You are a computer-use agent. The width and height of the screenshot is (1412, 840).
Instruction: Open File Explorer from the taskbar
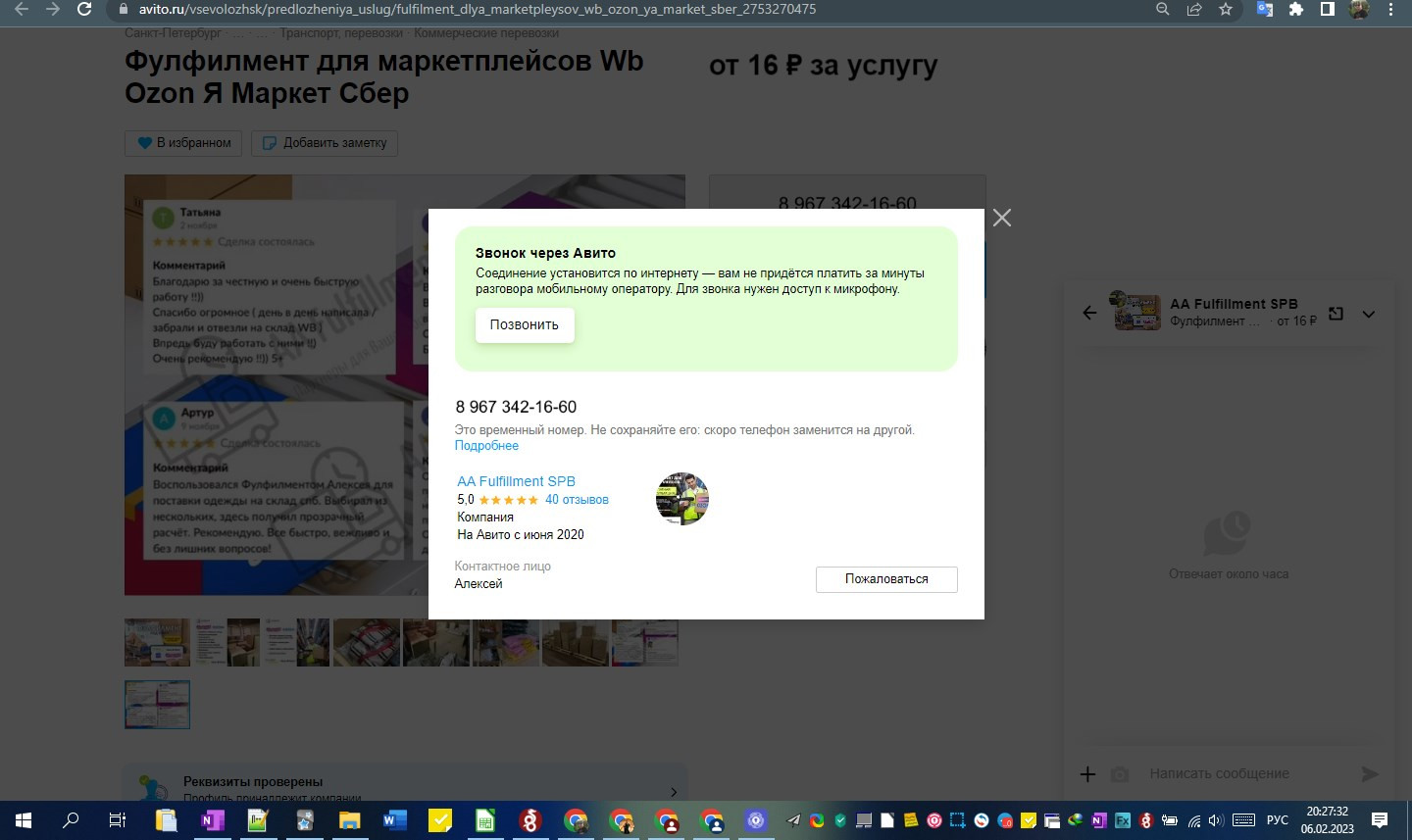(349, 820)
